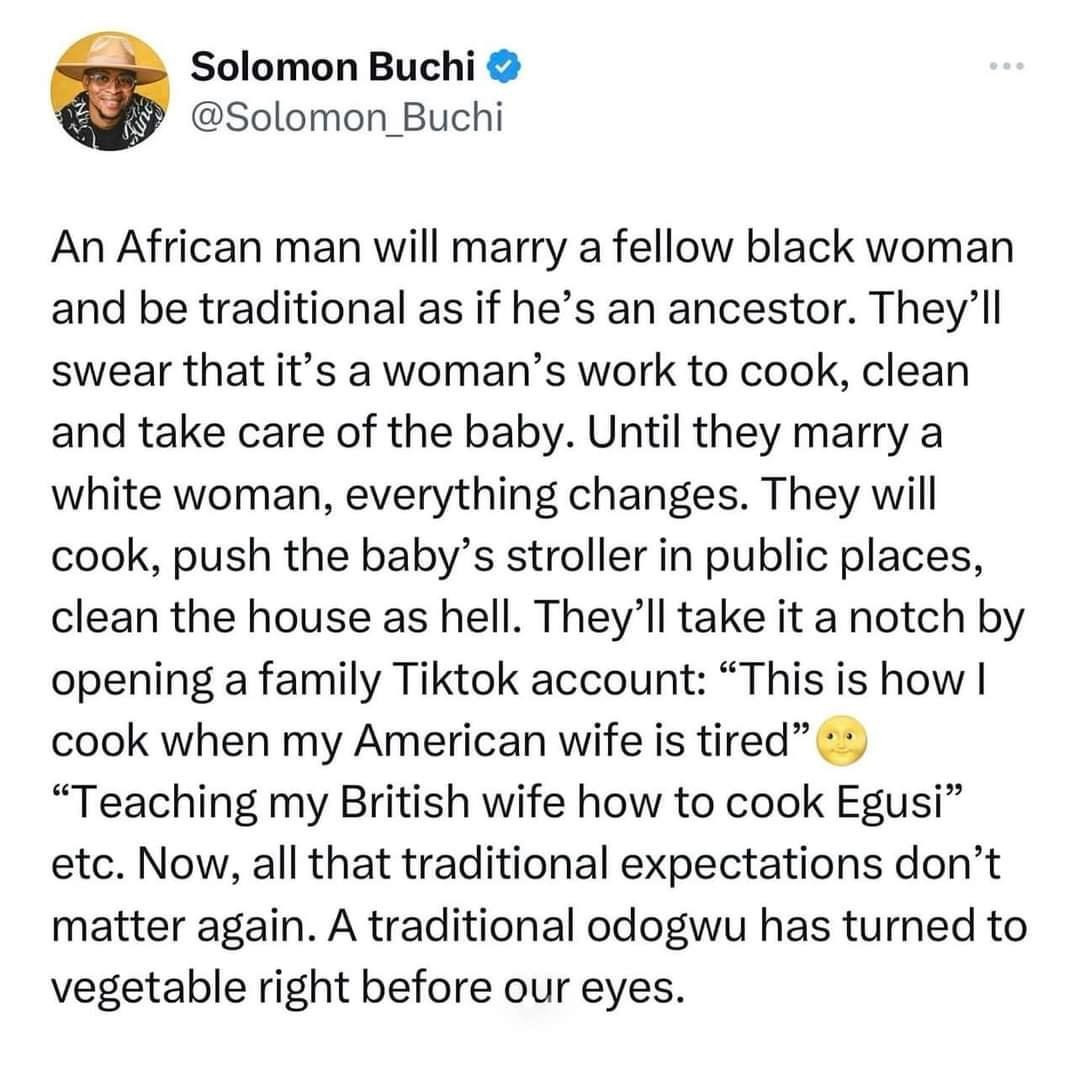Click the blue verified badge
The width and height of the screenshot is (1080, 1065).
coord(501,69)
